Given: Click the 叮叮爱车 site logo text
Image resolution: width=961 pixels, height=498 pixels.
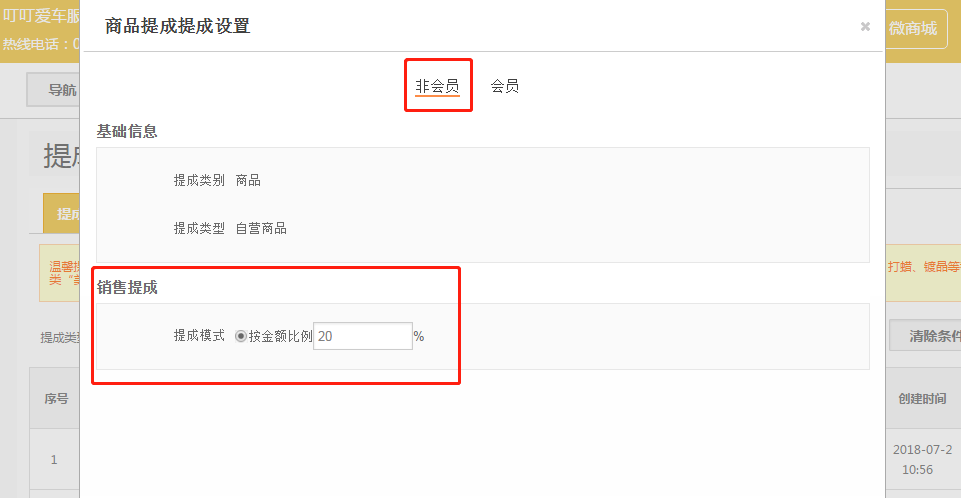Looking at the screenshot, I should coord(40,17).
